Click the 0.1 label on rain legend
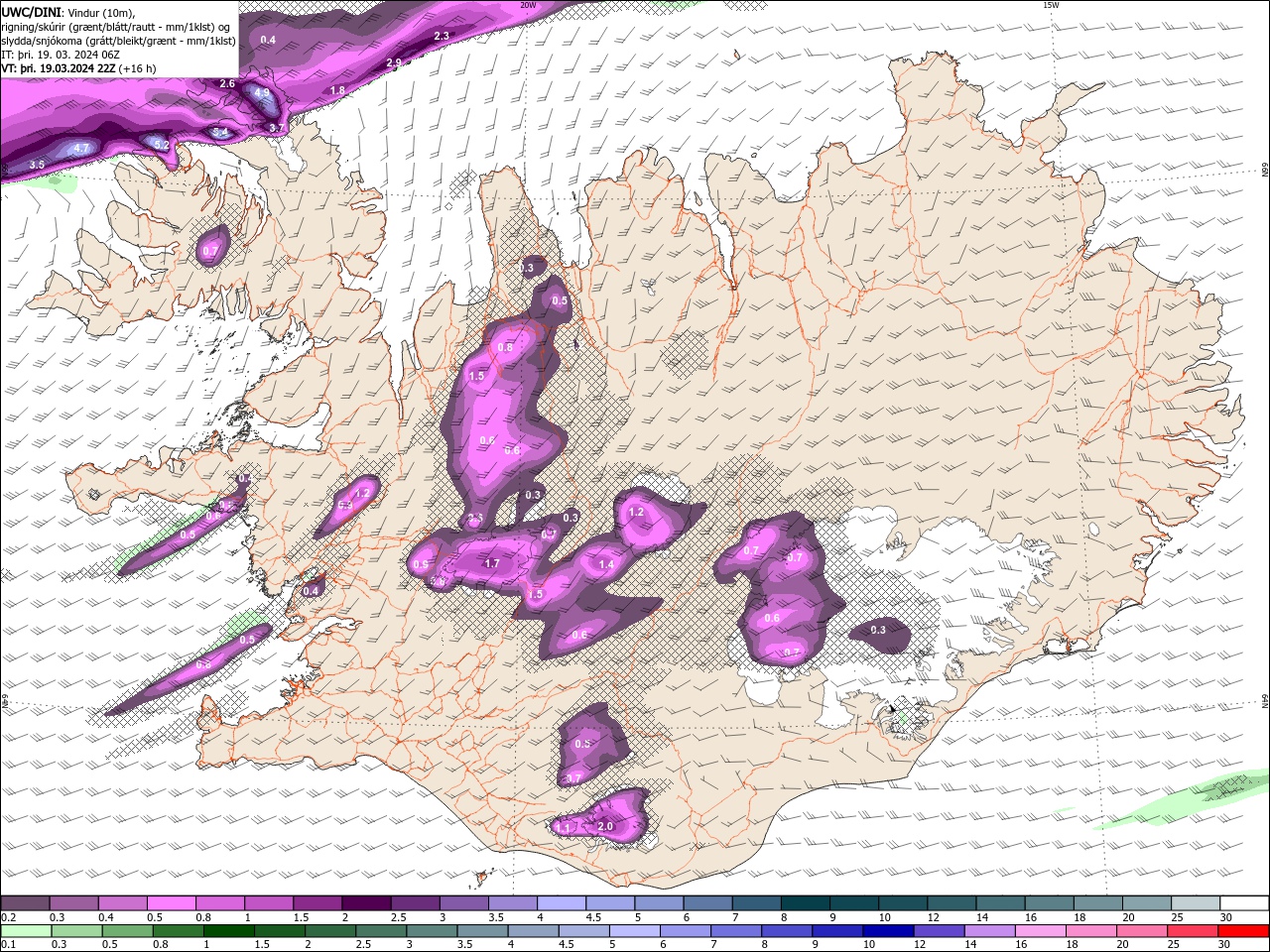Viewport: 1270px width, 952px height. 7,945
